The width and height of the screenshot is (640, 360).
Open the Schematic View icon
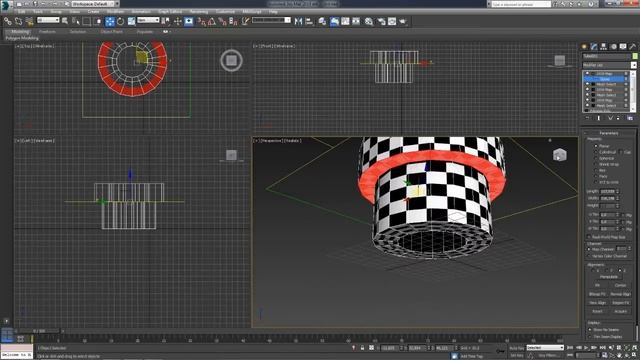point(356,21)
